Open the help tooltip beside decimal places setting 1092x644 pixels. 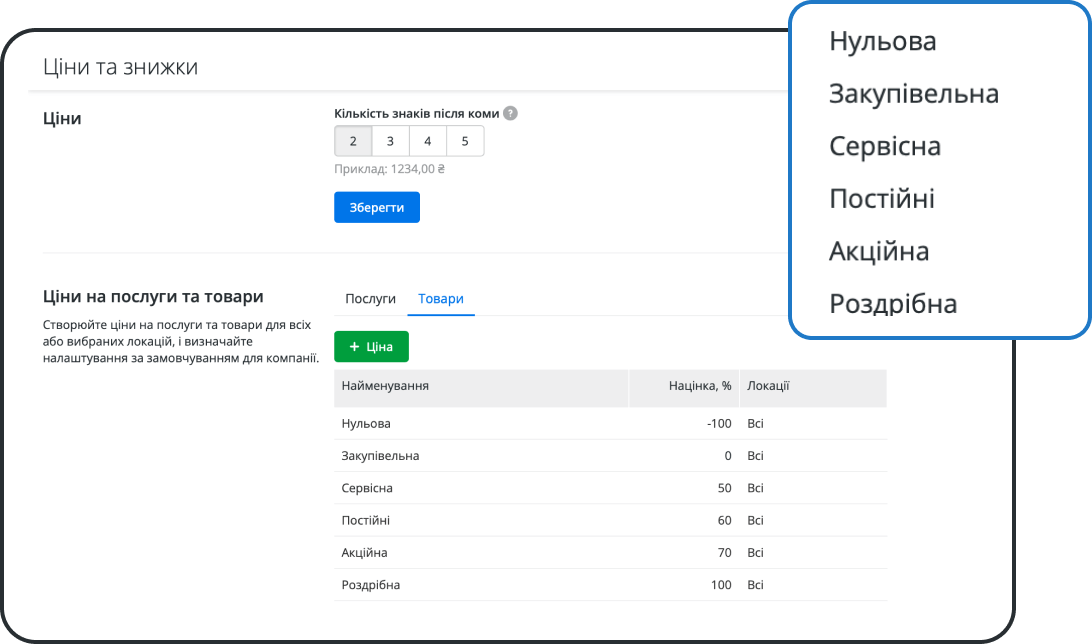511,113
